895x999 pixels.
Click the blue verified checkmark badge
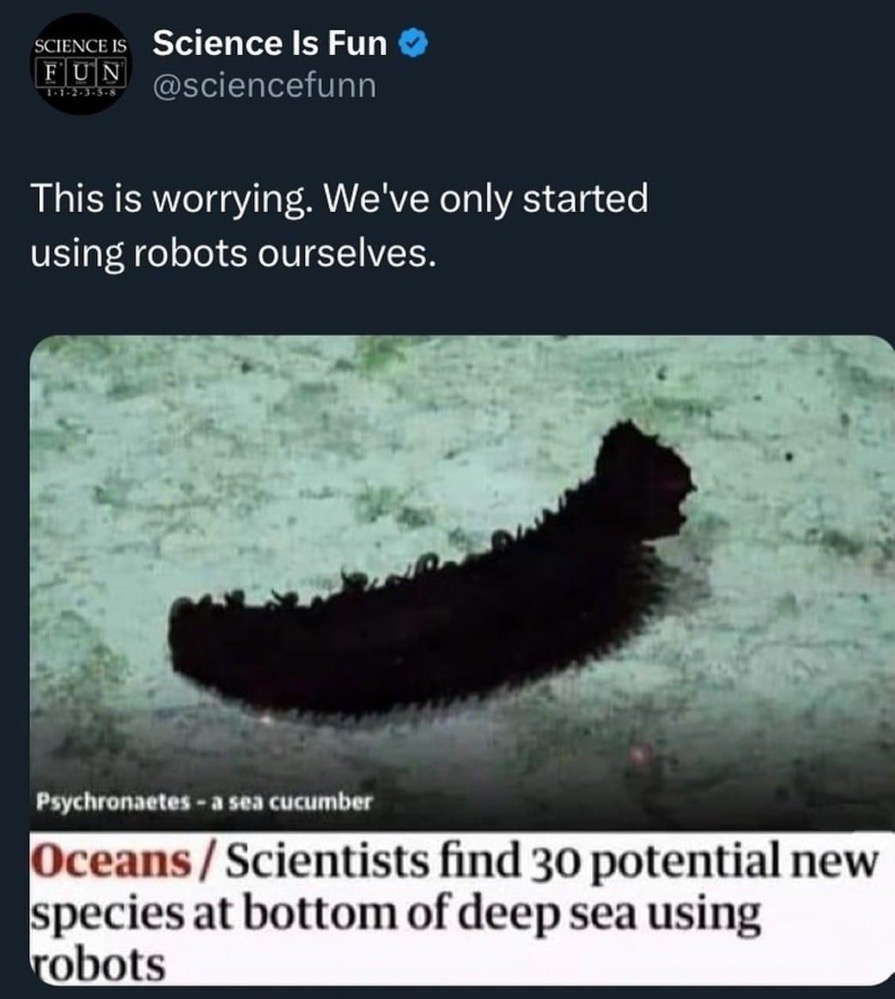pos(413,44)
